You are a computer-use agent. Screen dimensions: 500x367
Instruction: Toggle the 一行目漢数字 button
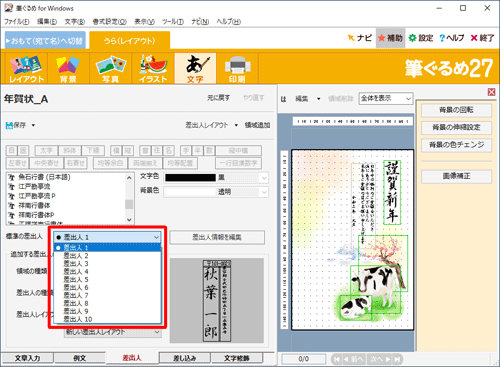pos(238,163)
